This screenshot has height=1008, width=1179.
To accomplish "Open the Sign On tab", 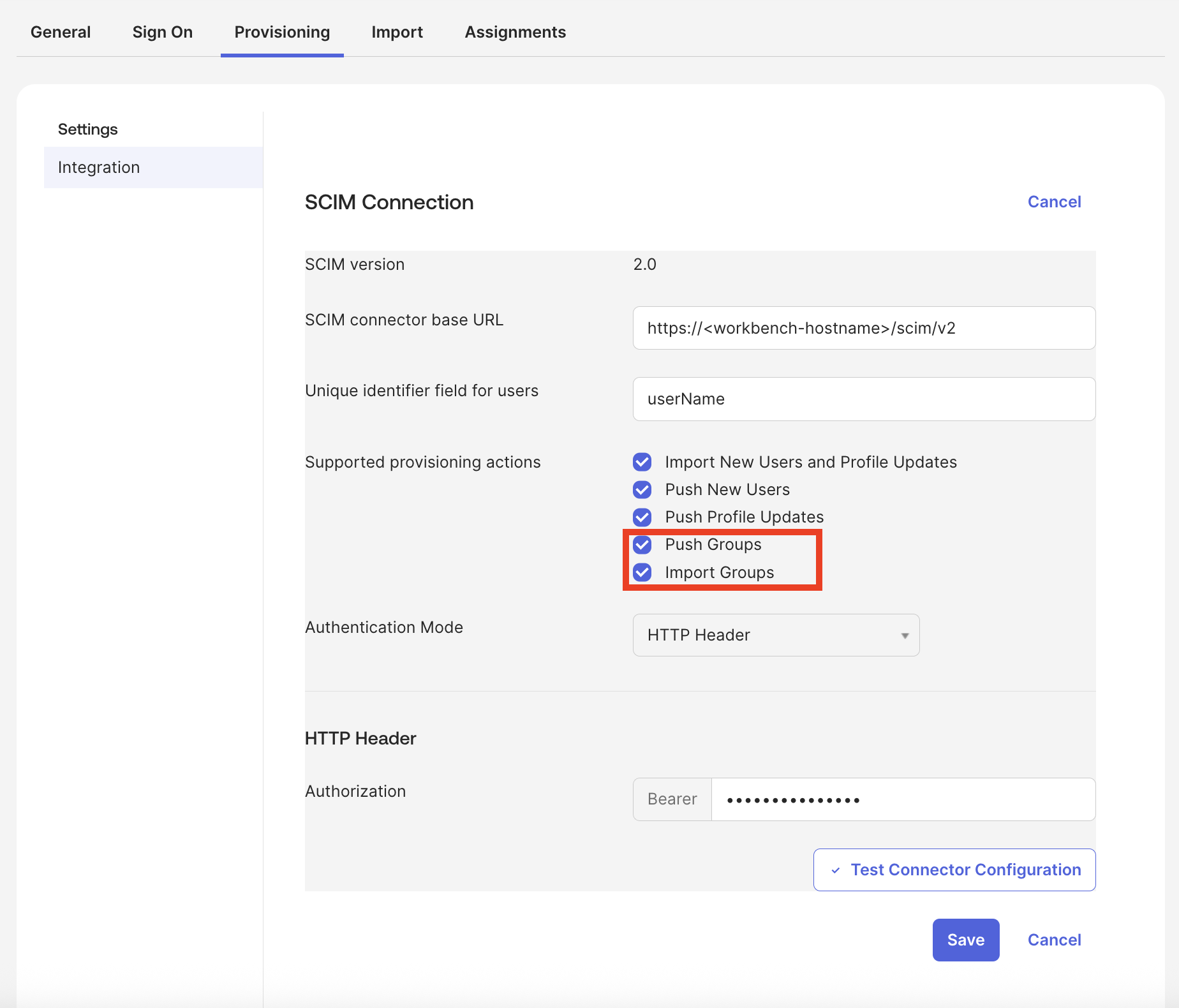I will tap(162, 32).
